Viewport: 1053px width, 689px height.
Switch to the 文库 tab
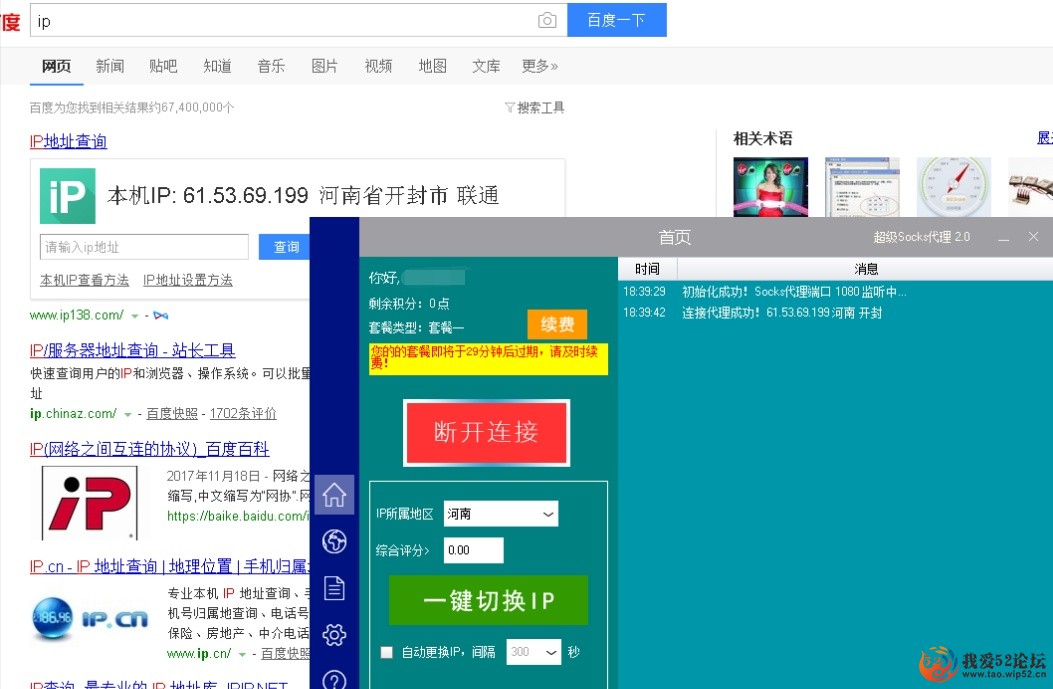(x=486, y=66)
